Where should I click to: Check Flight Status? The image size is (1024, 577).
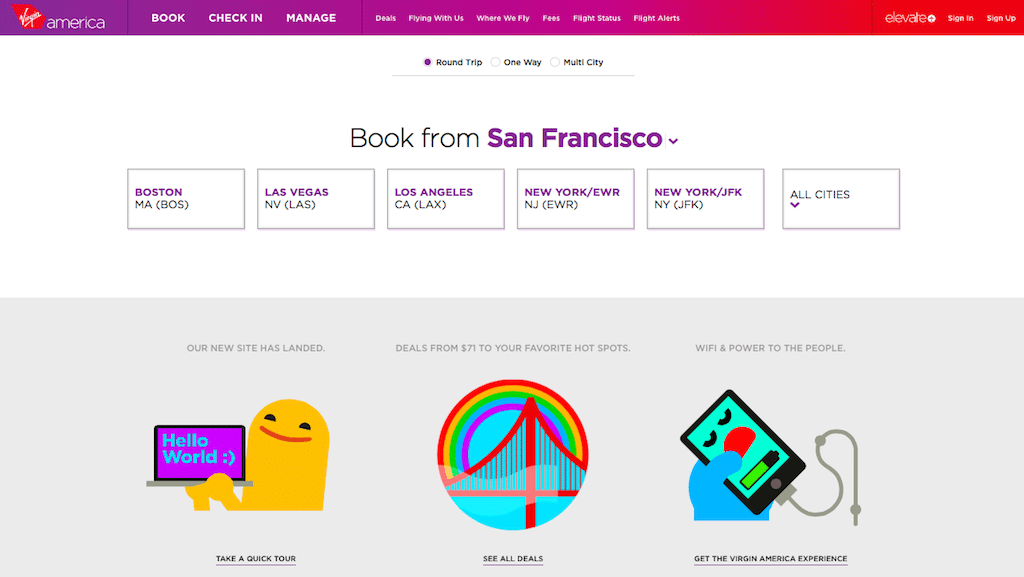point(596,18)
